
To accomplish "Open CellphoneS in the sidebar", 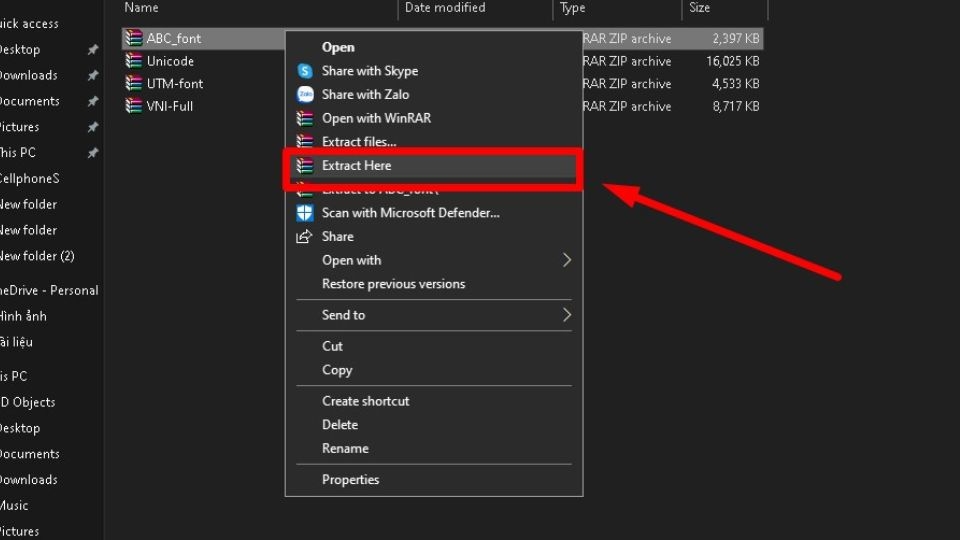I will click(29, 178).
